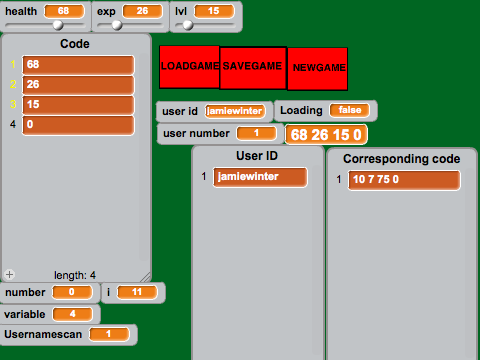Click the SAVEGAME red button
The width and height of the screenshot is (480, 360).
pos(253,68)
